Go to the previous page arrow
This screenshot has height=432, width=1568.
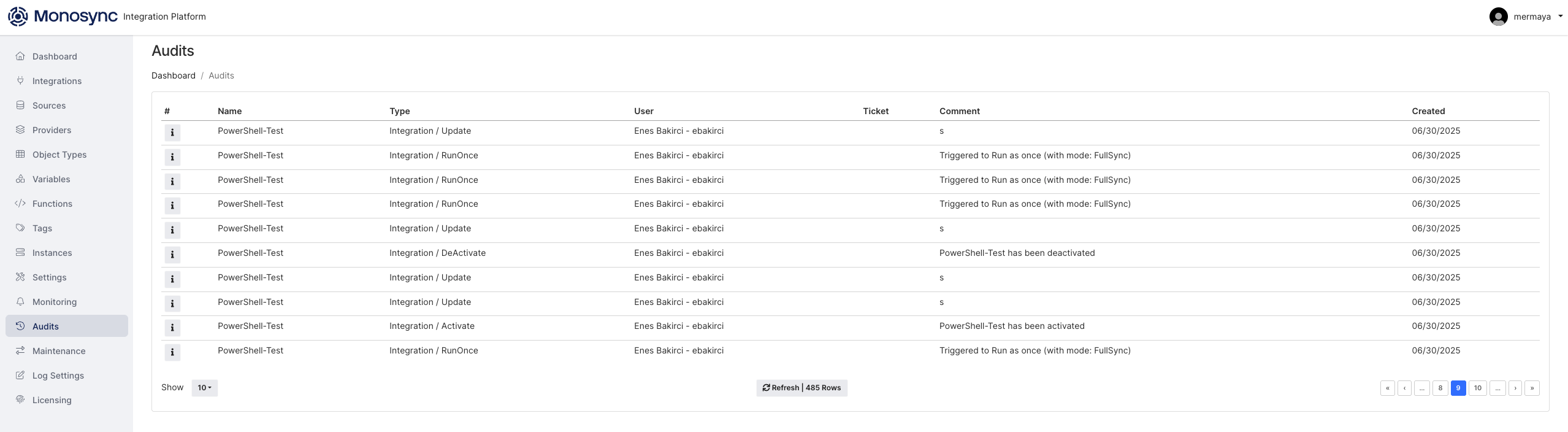(x=1404, y=388)
